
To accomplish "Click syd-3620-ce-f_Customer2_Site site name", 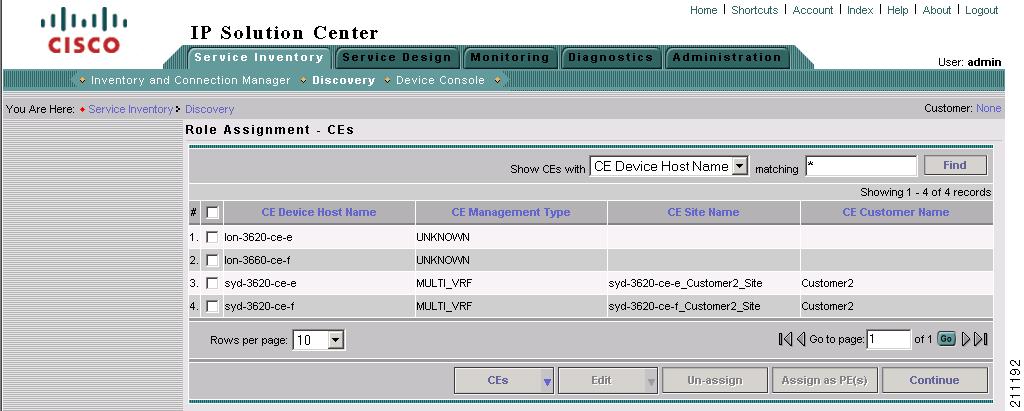I will click(684, 306).
